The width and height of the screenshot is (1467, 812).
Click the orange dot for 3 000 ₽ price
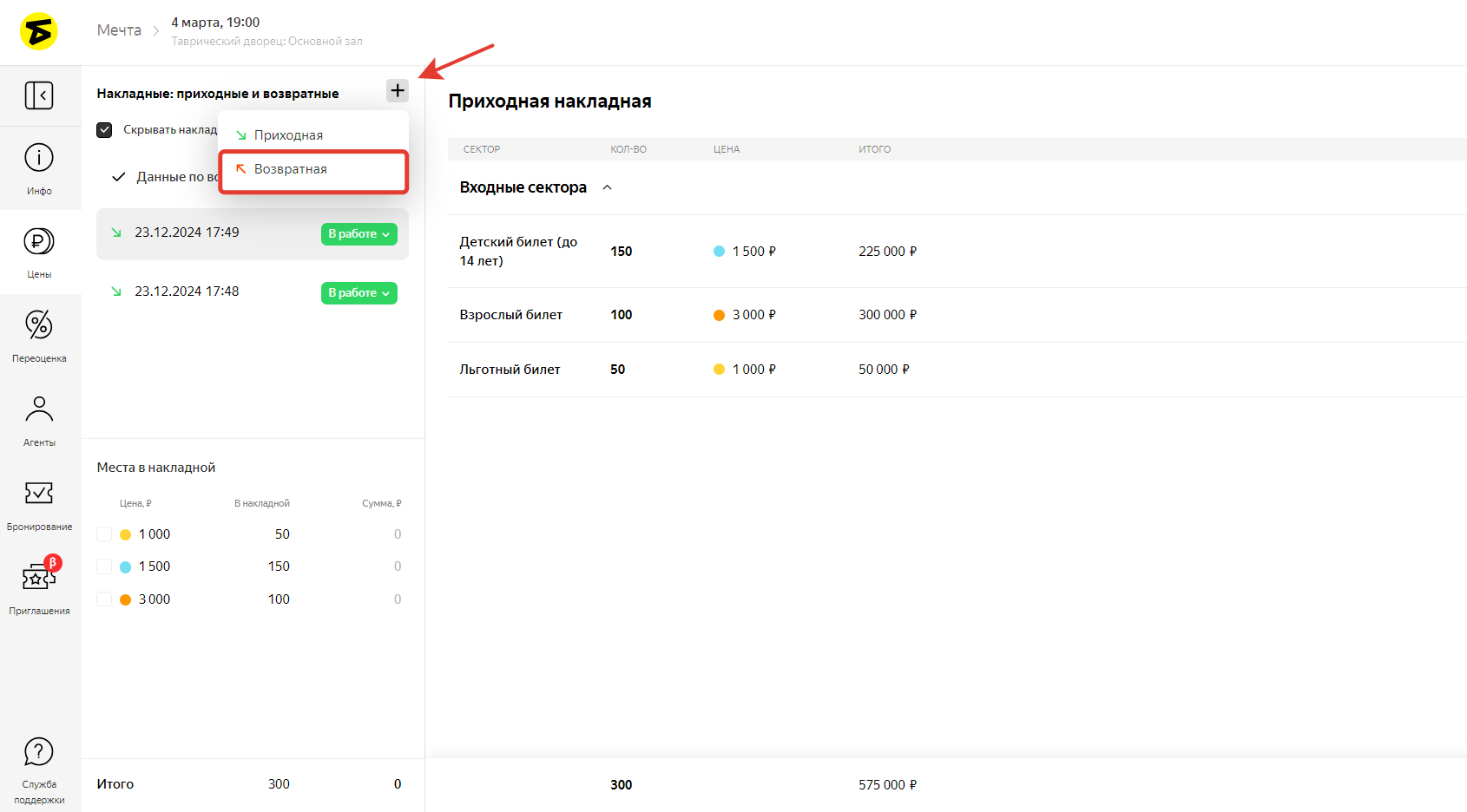(719, 315)
